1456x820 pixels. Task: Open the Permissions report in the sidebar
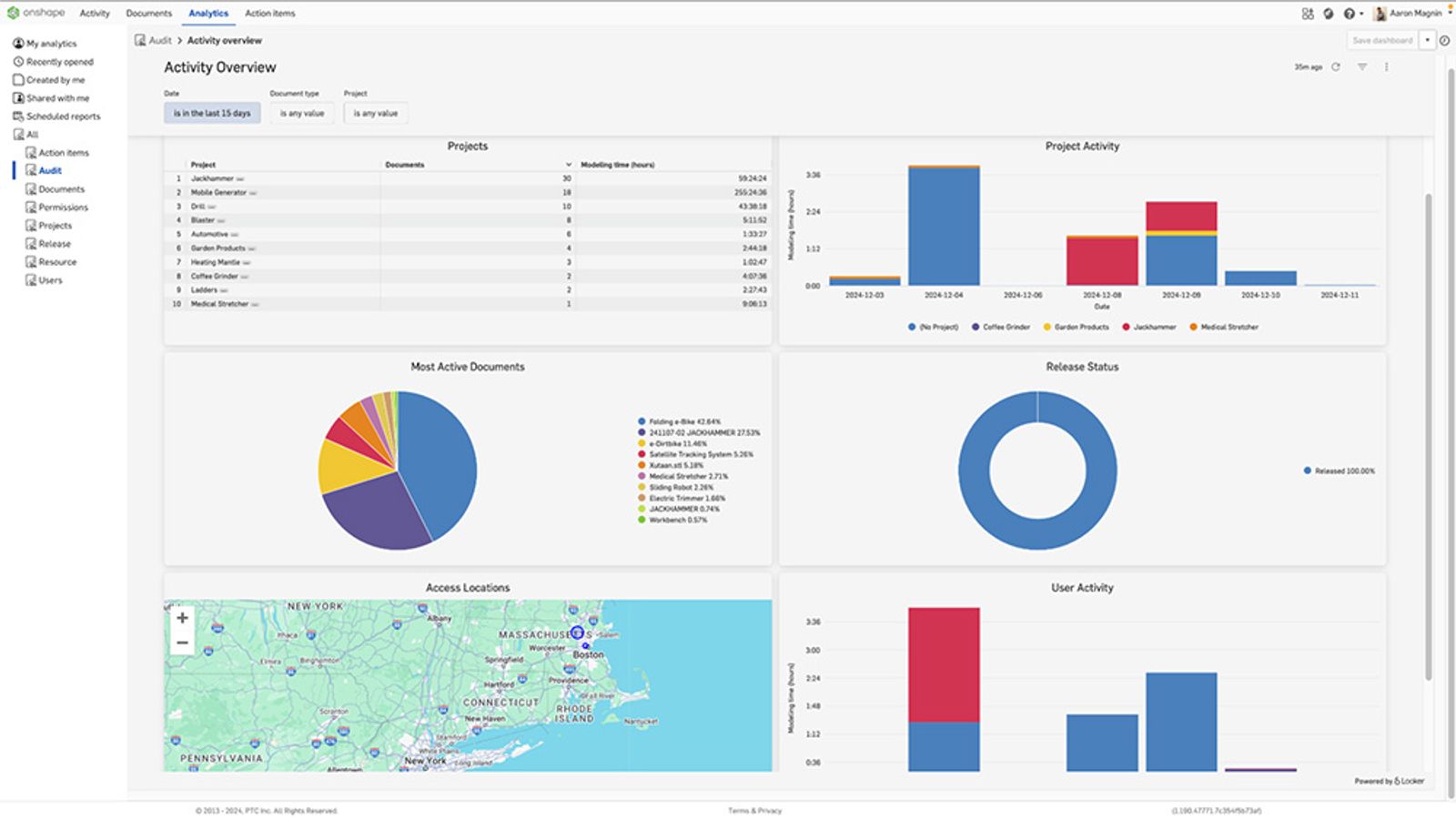click(63, 207)
